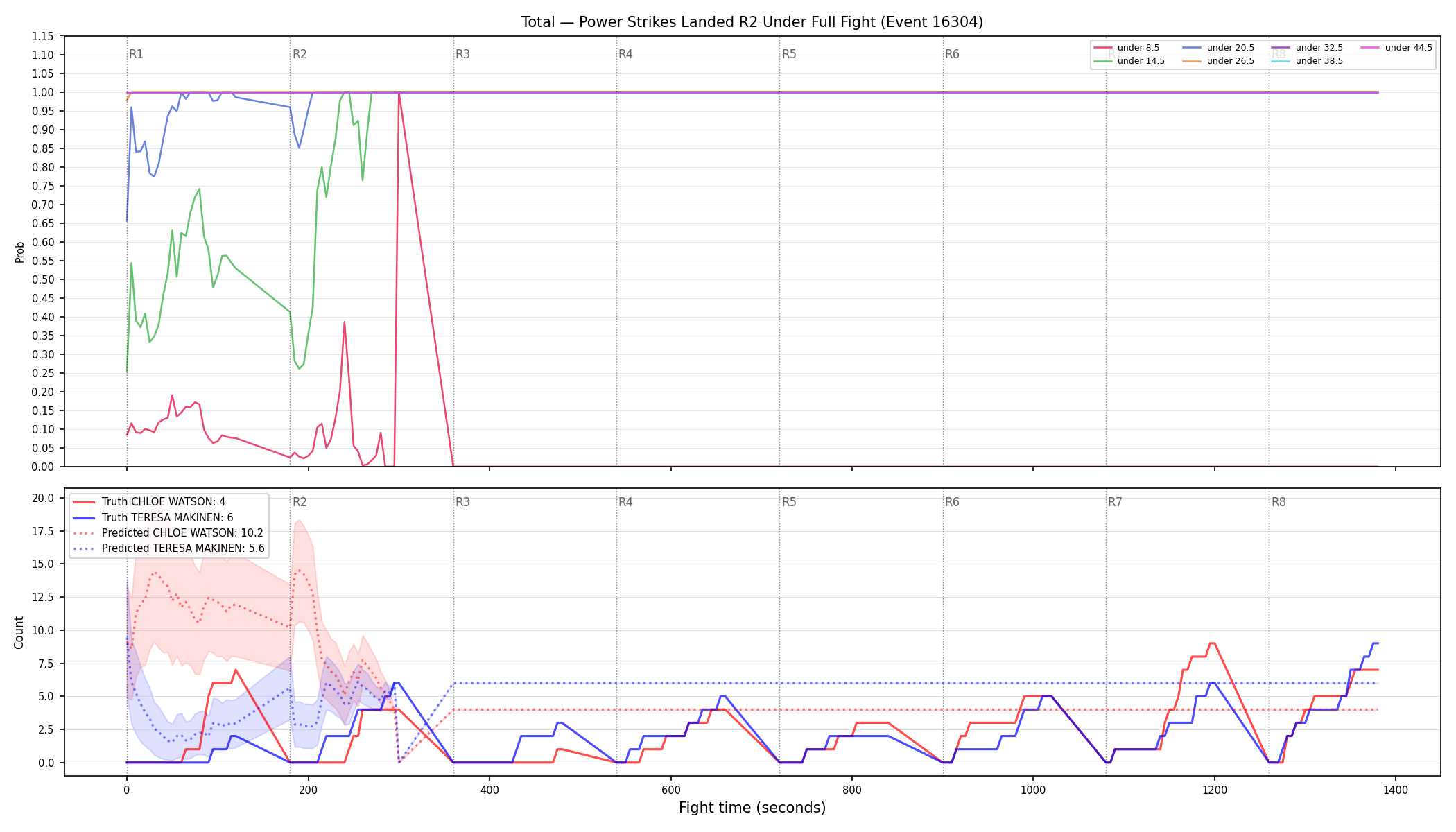Image resolution: width=1456 pixels, height=832 pixels.
Task: Click the R3 round marker in the Count chart
Action: (x=462, y=502)
